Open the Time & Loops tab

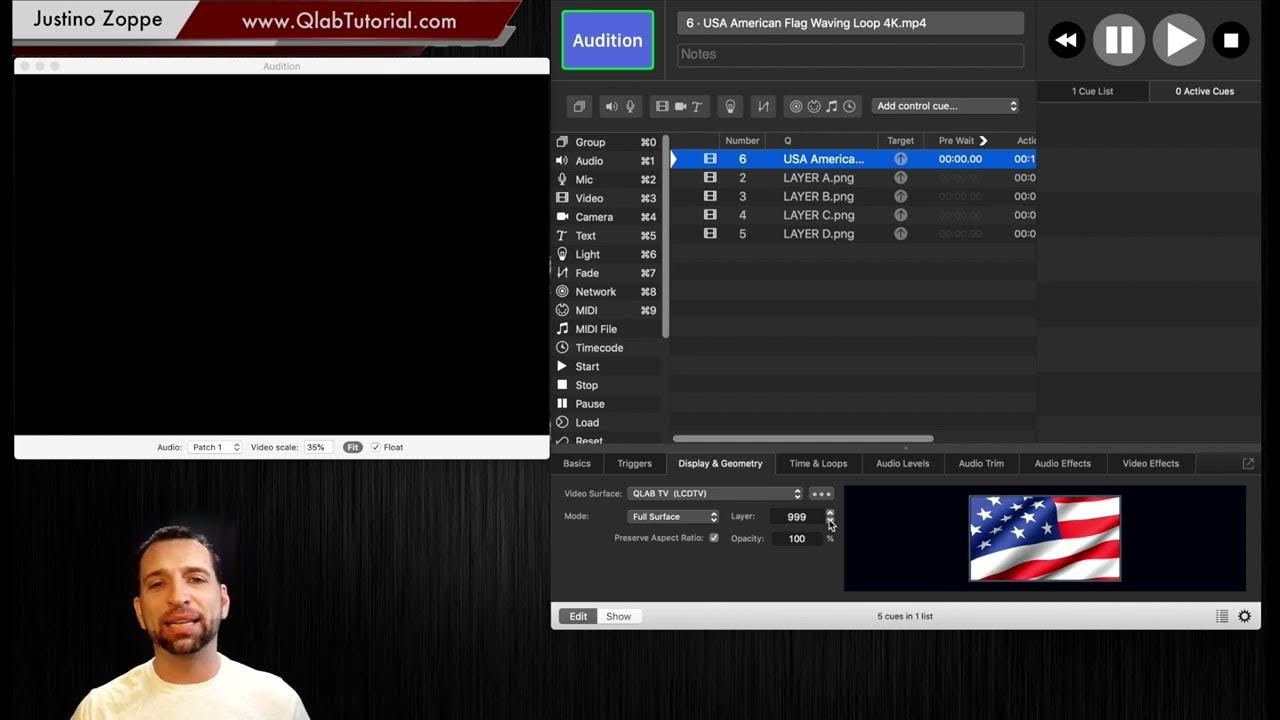[x=818, y=463]
